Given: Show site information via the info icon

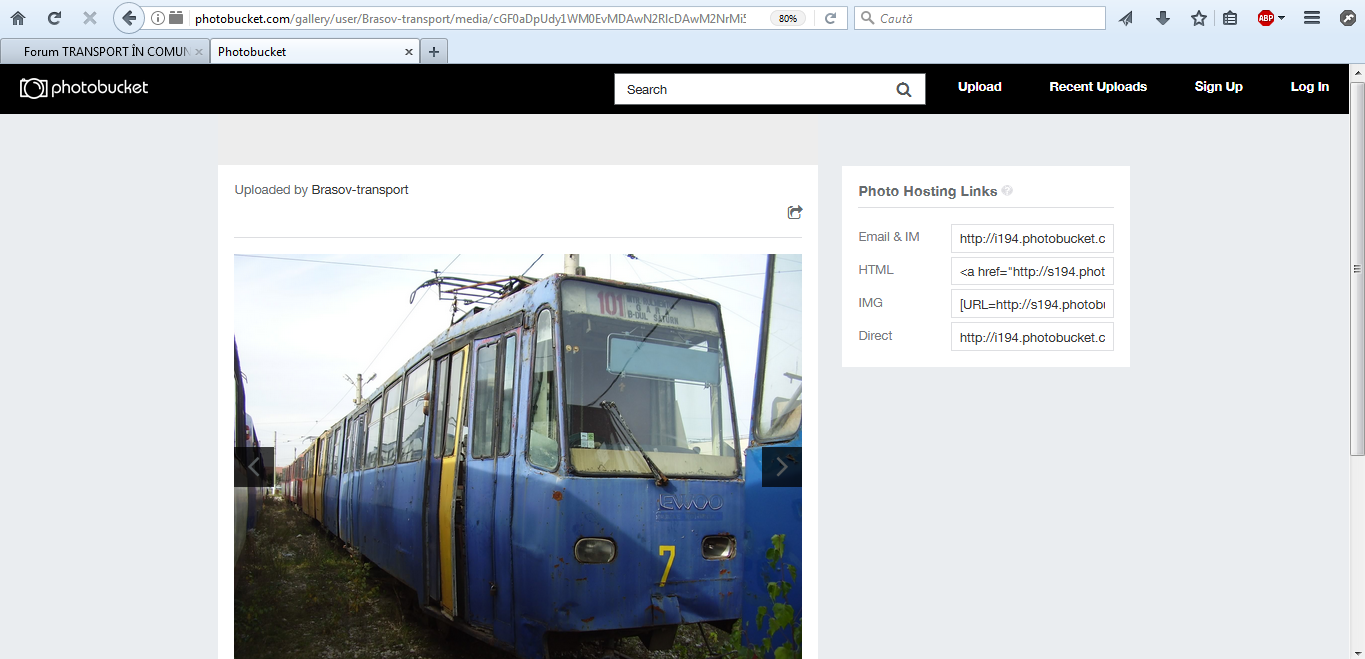Looking at the screenshot, I should pyautogui.click(x=158, y=18).
